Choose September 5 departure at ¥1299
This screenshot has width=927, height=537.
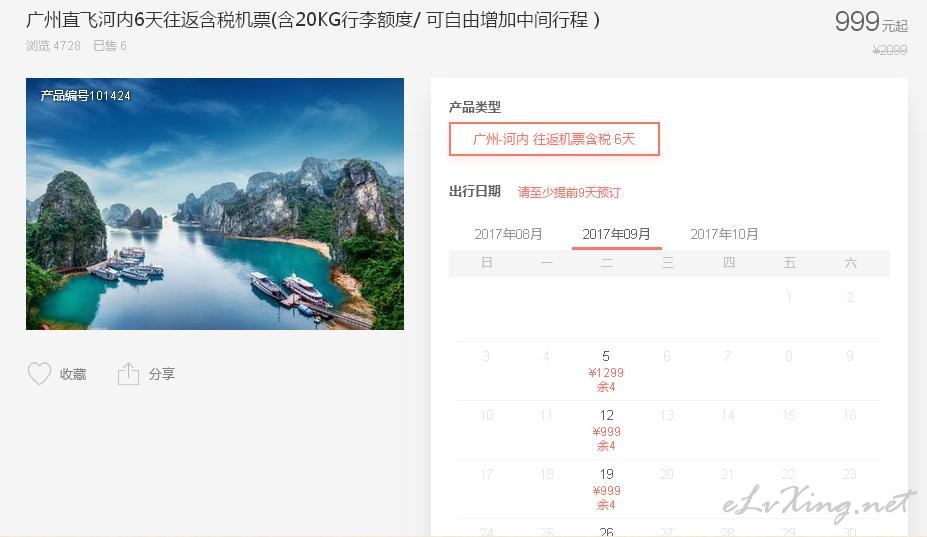coord(606,371)
